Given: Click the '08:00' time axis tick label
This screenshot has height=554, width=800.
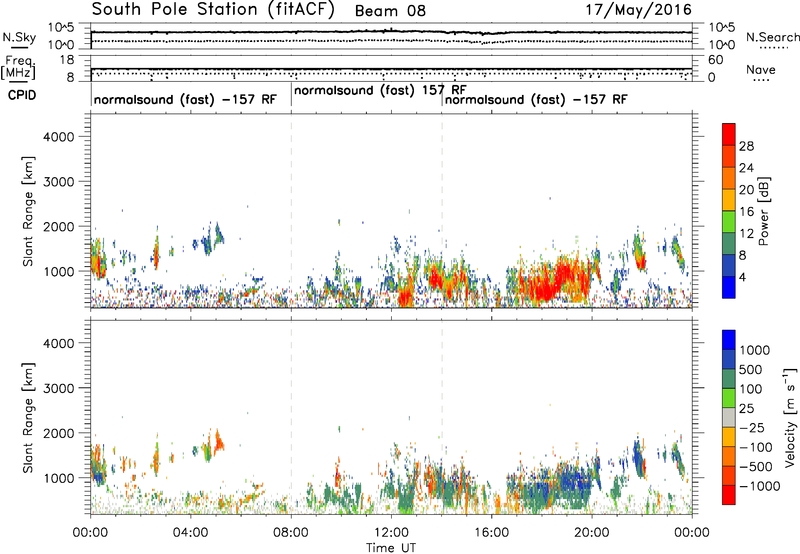Looking at the screenshot, I should point(291,533).
